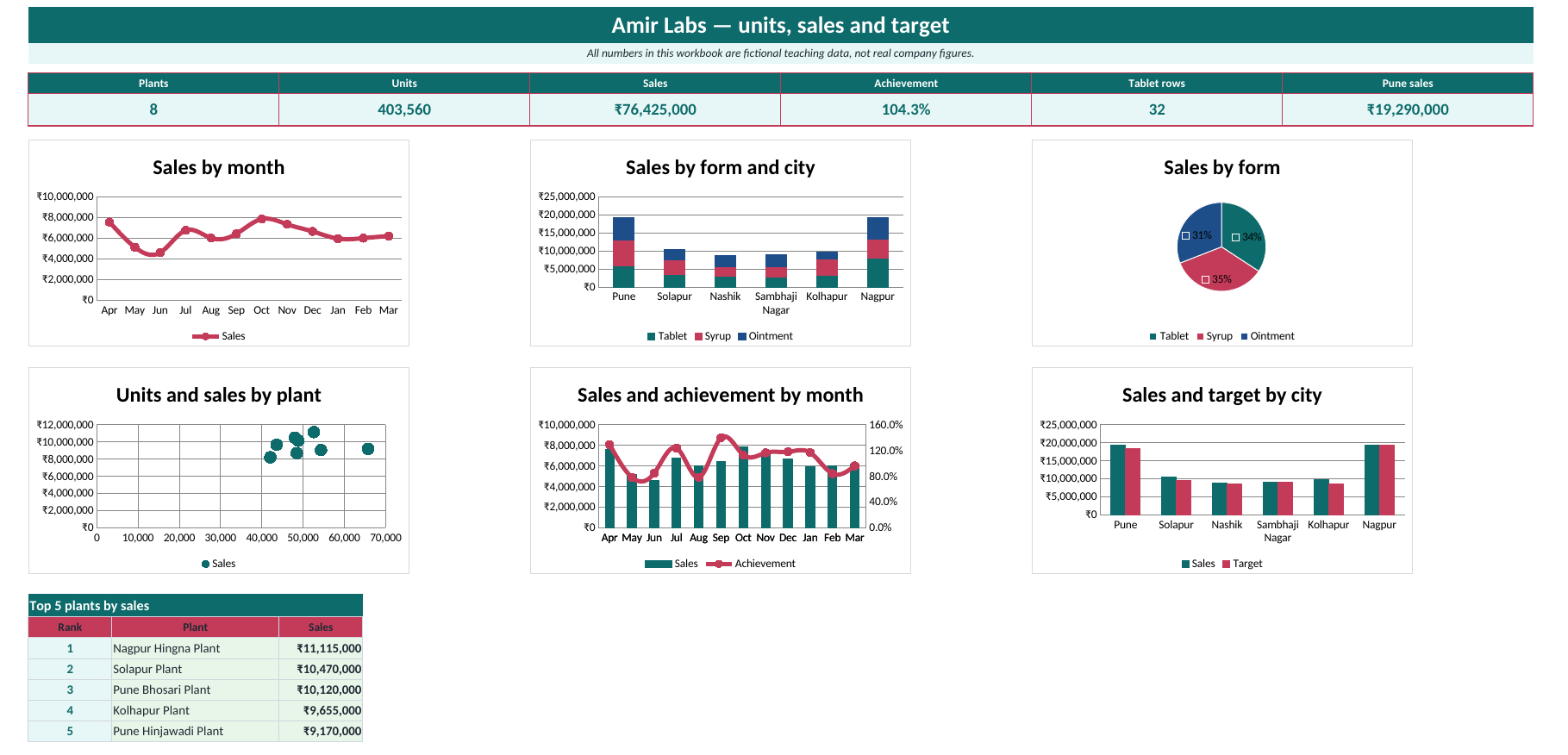Image resolution: width=1568 pixels, height=755 pixels.
Task: Select the "Nagpur Hingna Plant" table cell
Action: (195, 648)
